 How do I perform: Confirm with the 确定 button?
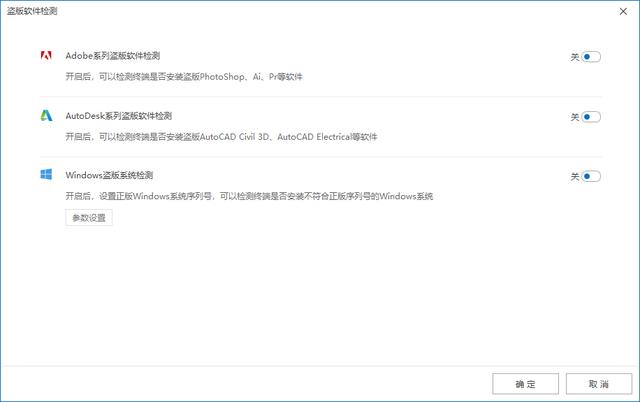click(525, 384)
